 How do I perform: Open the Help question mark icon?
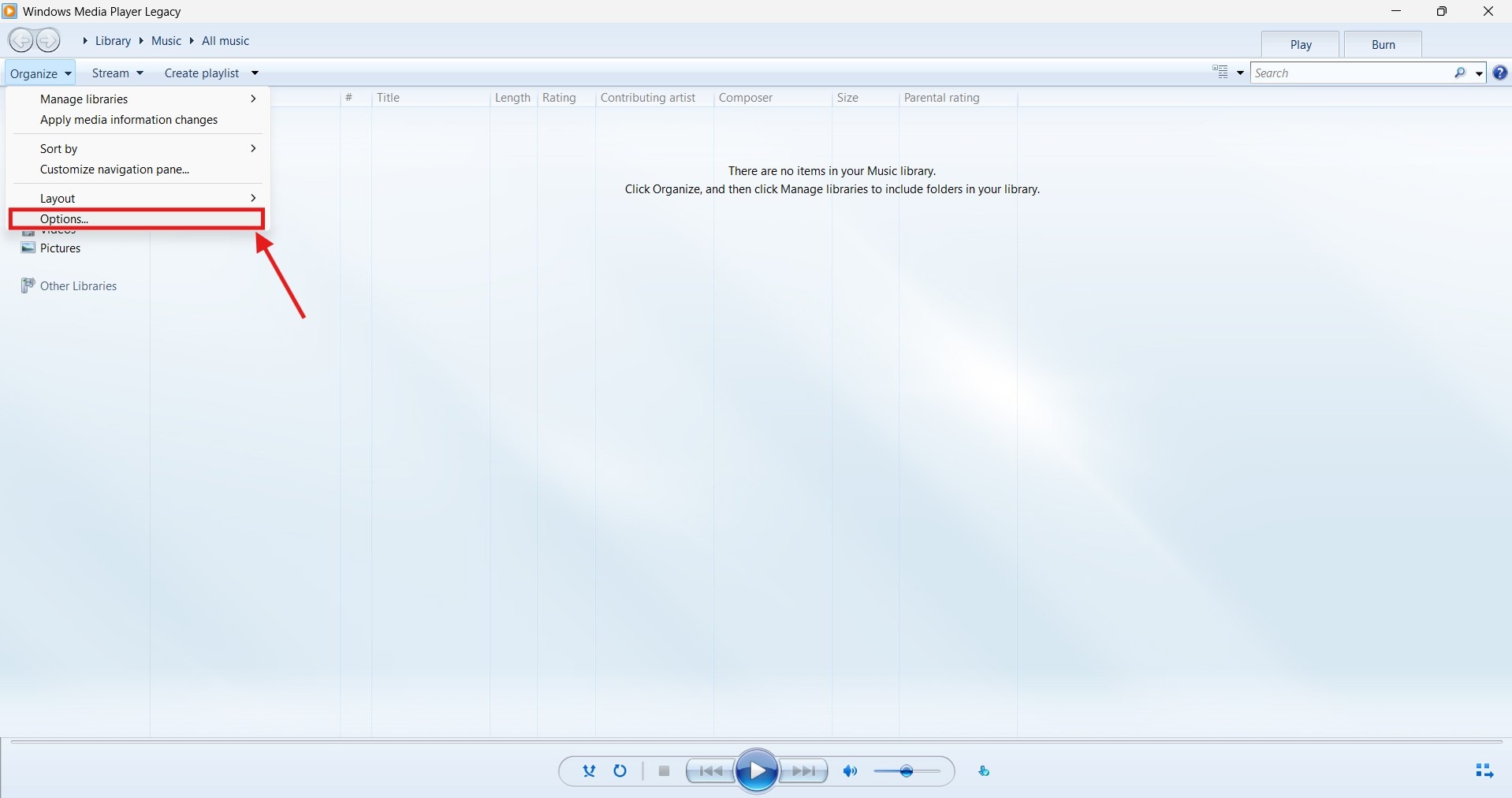(x=1500, y=73)
